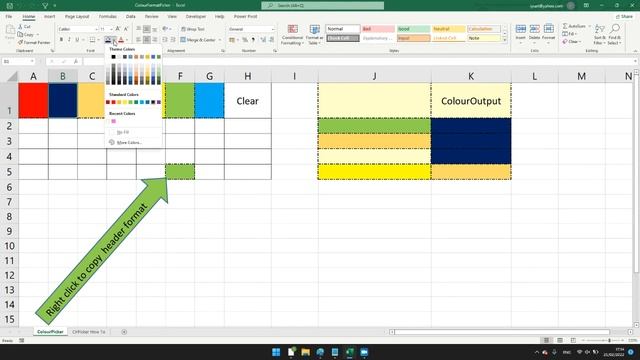Click the Percent Style icon

pyautogui.click(x=245, y=40)
